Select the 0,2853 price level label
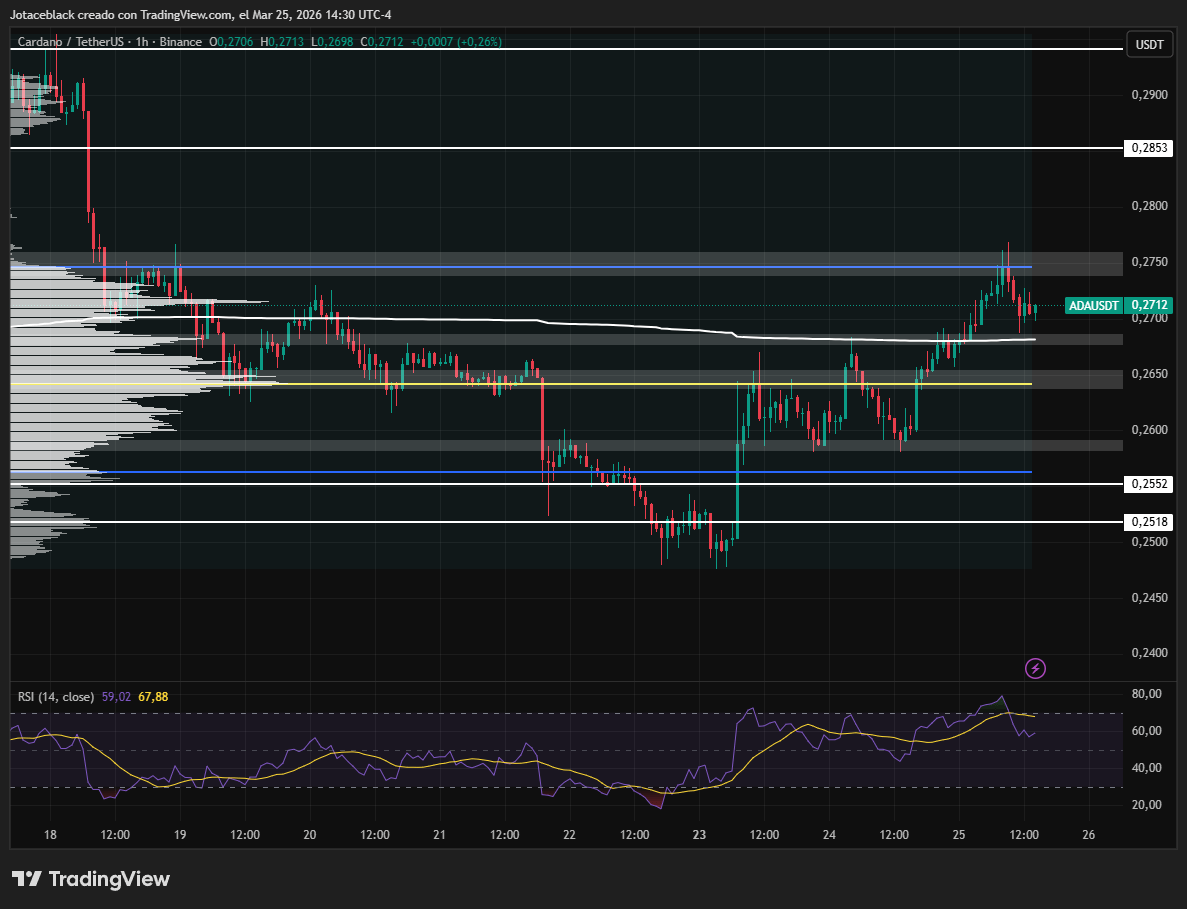The image size is (1187, 909). tap(1149, 148)
